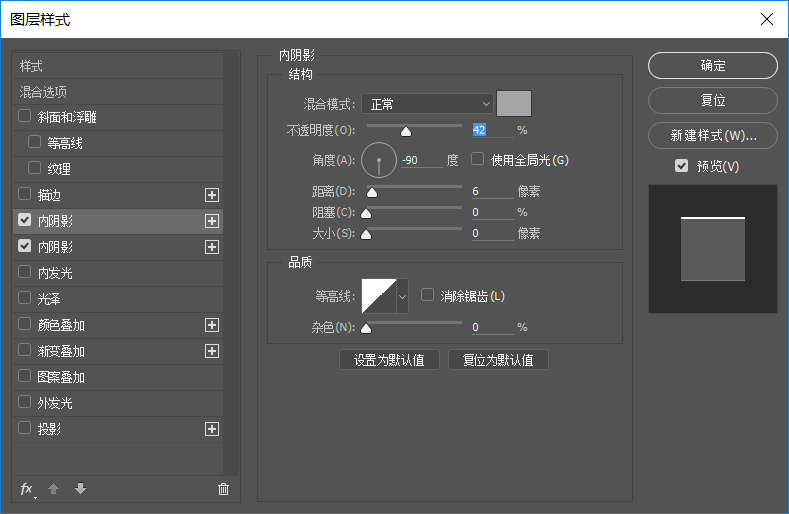Click the 设置为默认值 button
The image size is (789, 514).
(x=389, y=360)
